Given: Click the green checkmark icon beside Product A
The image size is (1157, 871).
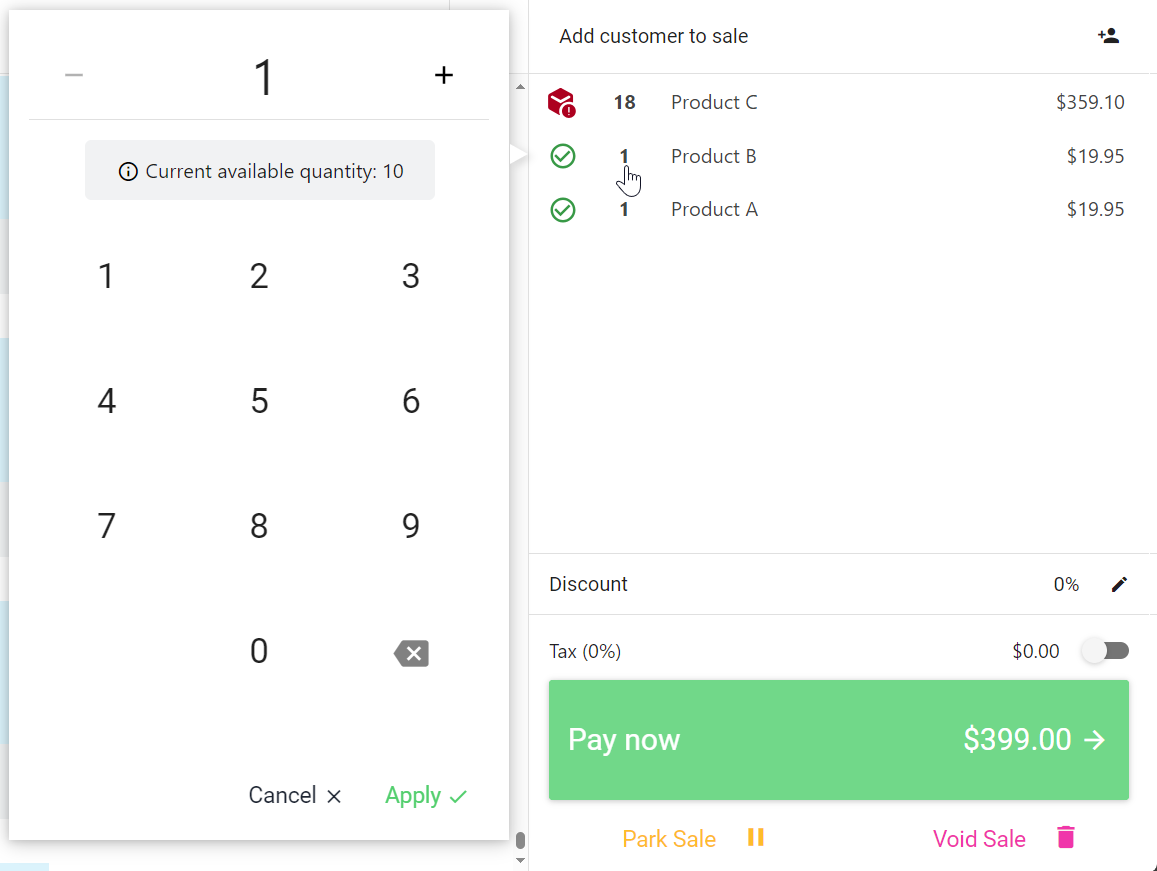Looking at the screenshot, I should point(563,210).
